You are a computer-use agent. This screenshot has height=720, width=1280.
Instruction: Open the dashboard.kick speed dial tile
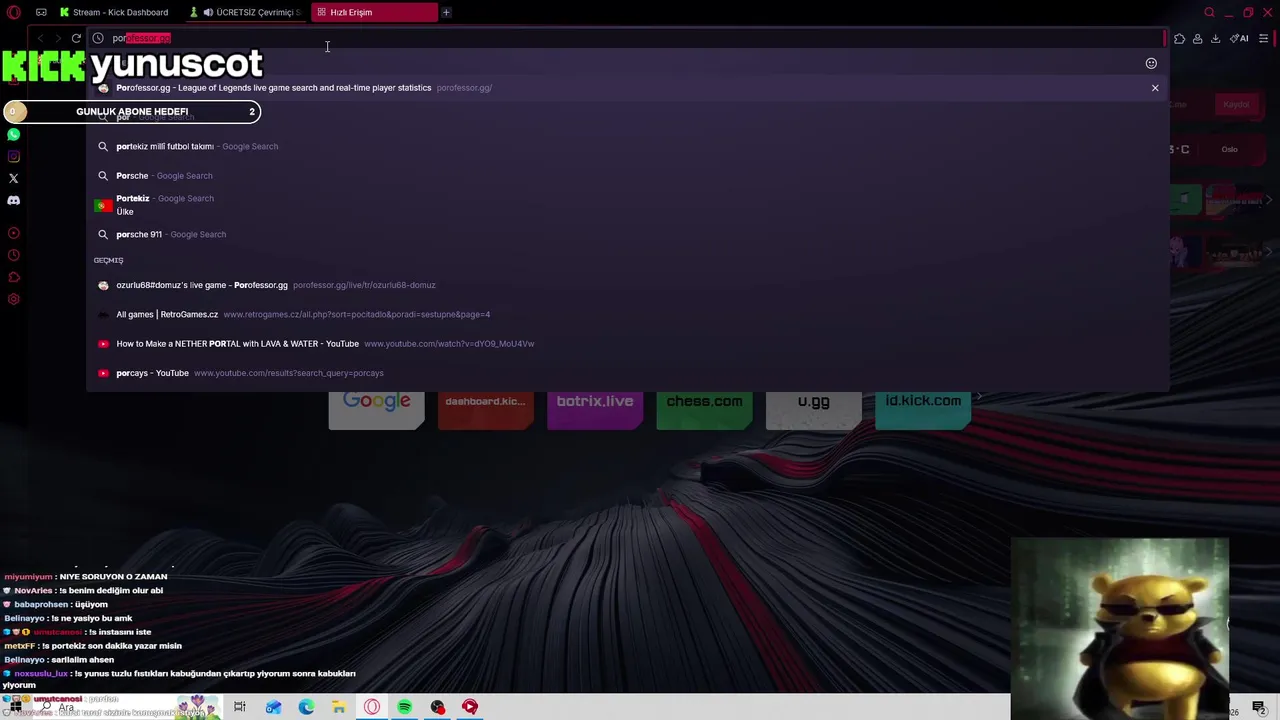[486, 410]
